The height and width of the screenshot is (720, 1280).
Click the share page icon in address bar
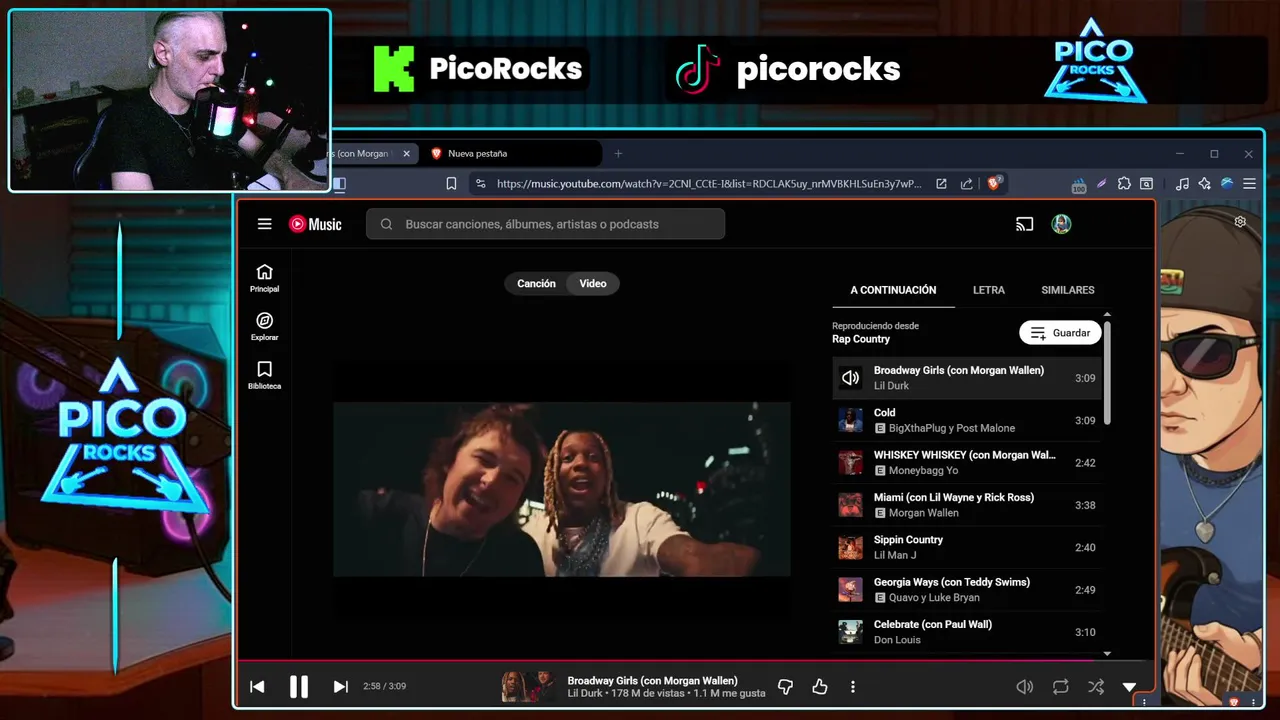[966, 184]
